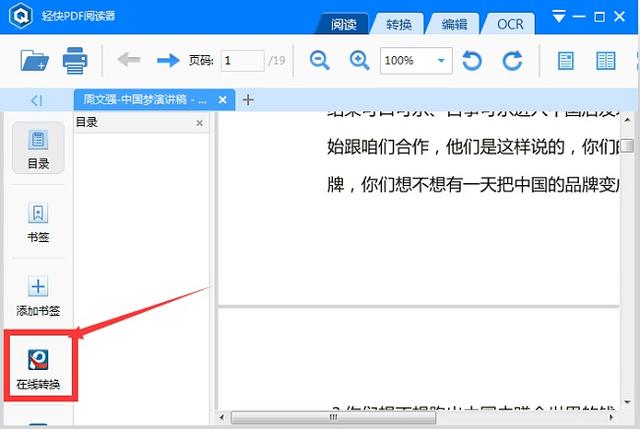This screenshot has height=429, width=640.
Task: Switch to the 转换 tab
Action: (401, 24)
